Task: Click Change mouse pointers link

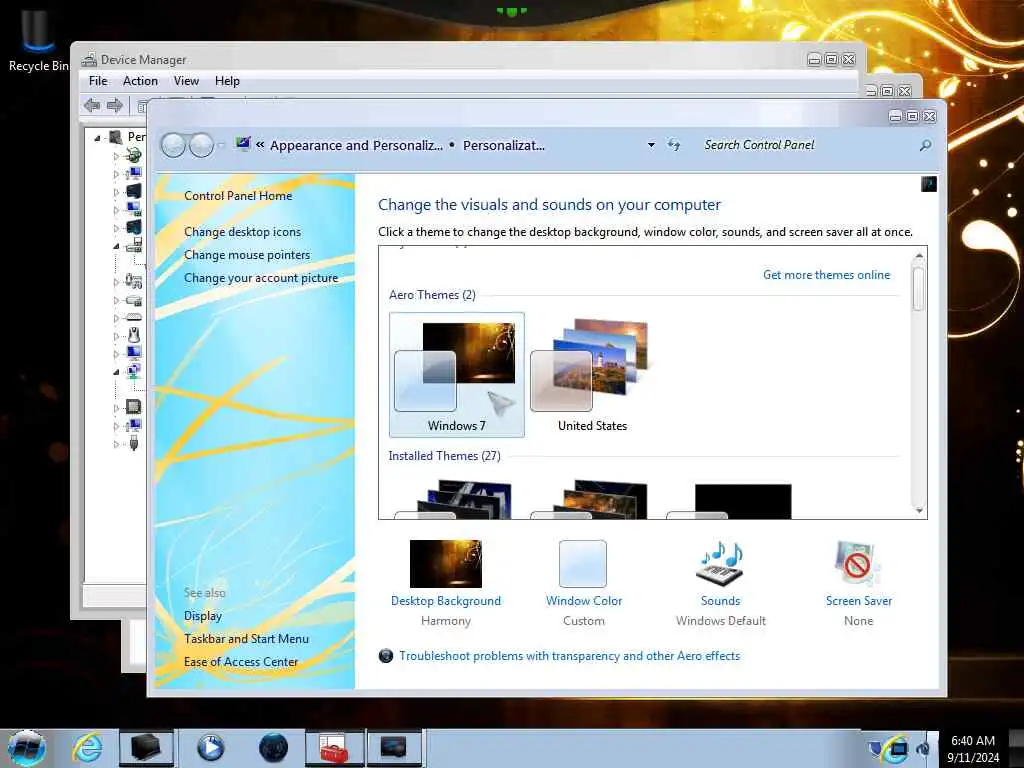Action: click(247, 255)
